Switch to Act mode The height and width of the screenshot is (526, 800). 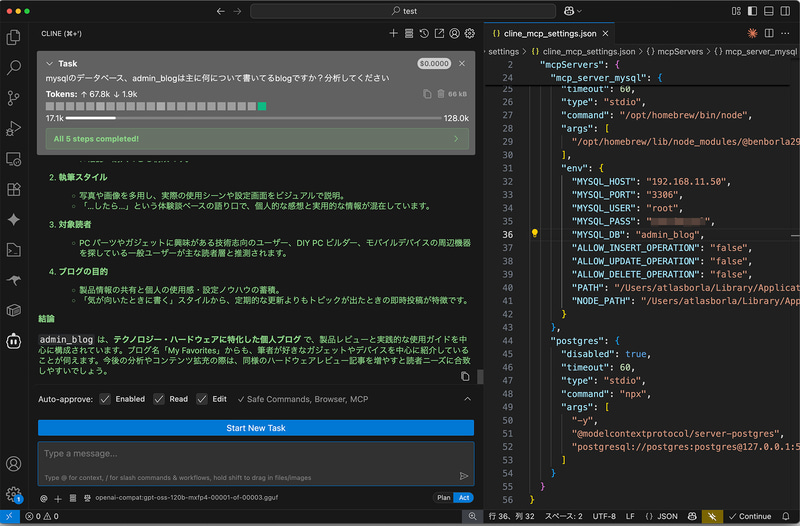tap(464, 497)
